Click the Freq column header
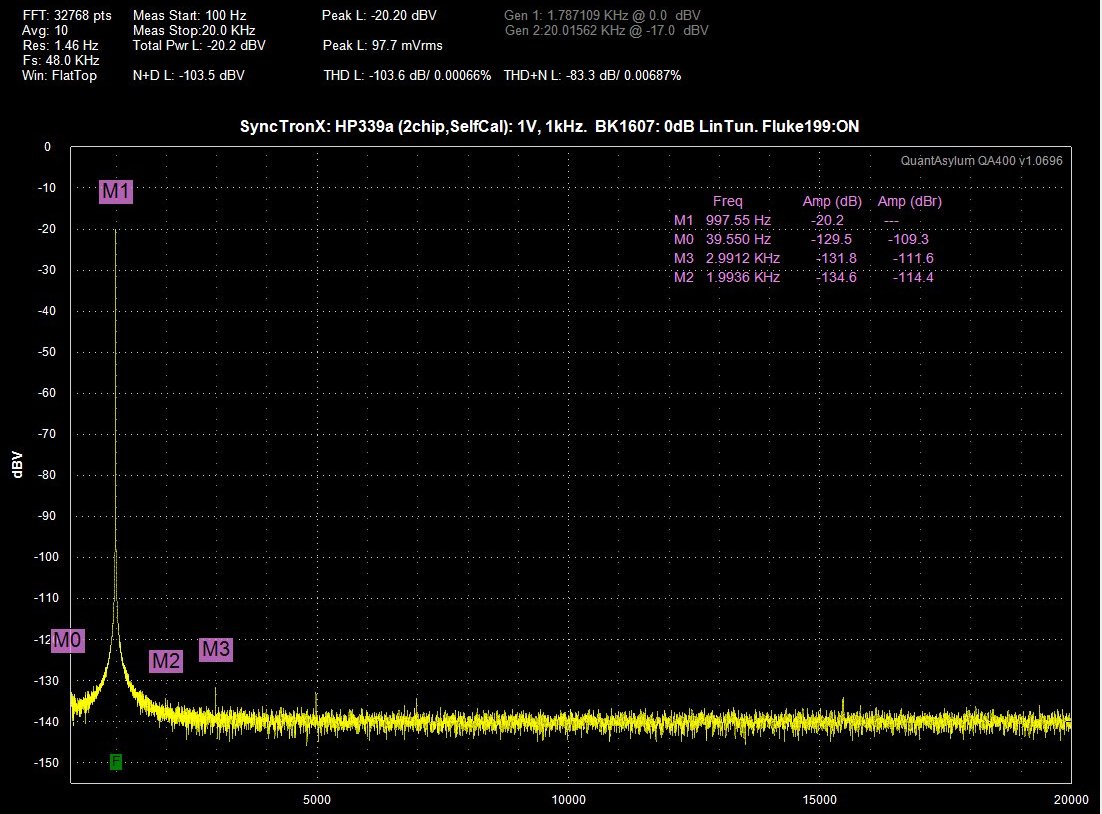 [727, 202]
